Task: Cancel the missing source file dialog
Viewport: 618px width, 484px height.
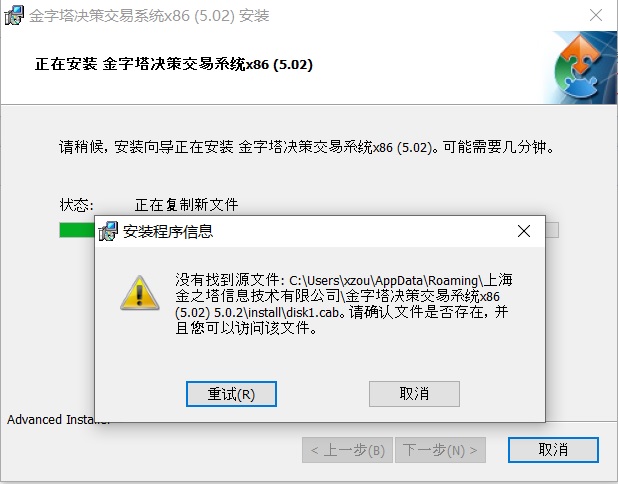Action: (414, 394)
